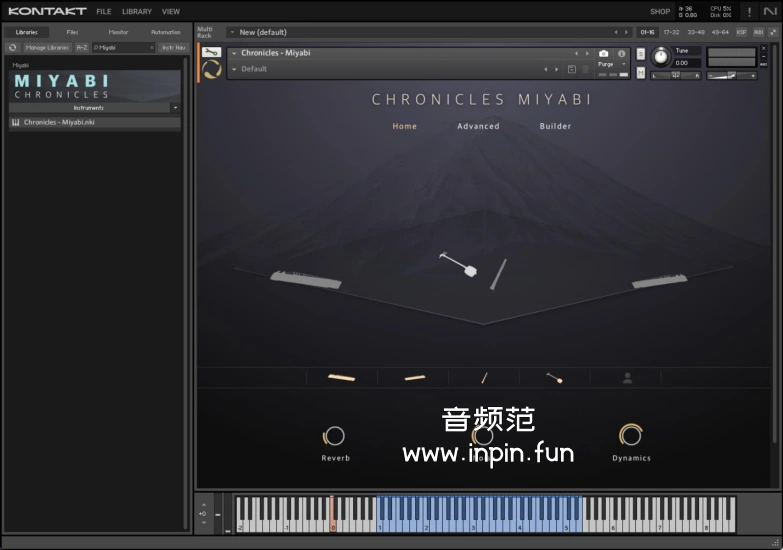
Task: Show instrument info icon
Action: point(622,53)
